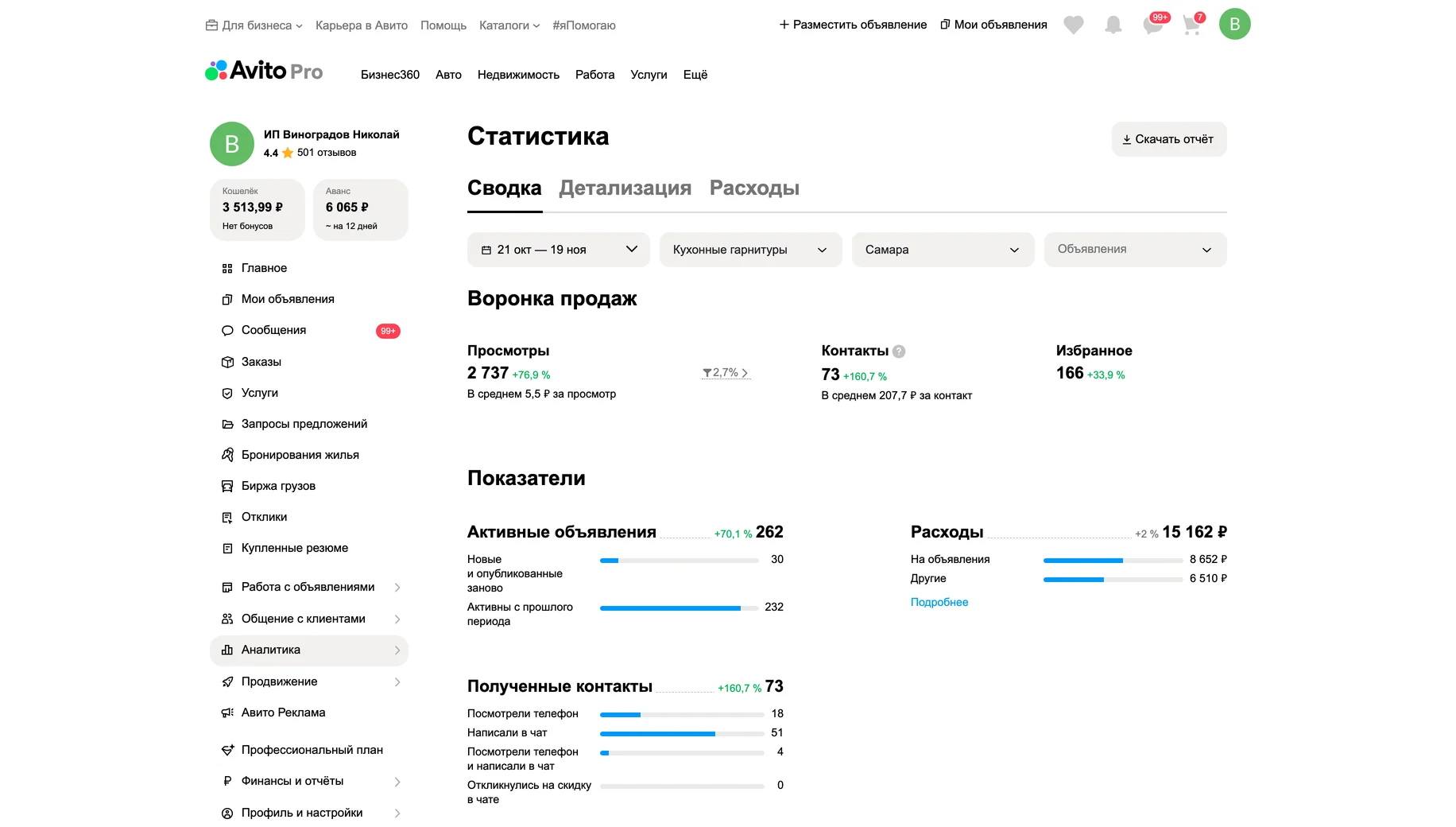Screen dimensions: 1456x827
Task: Open the Бизнес360 menu item
Action: pyautogui.click(x=390, y=75)
